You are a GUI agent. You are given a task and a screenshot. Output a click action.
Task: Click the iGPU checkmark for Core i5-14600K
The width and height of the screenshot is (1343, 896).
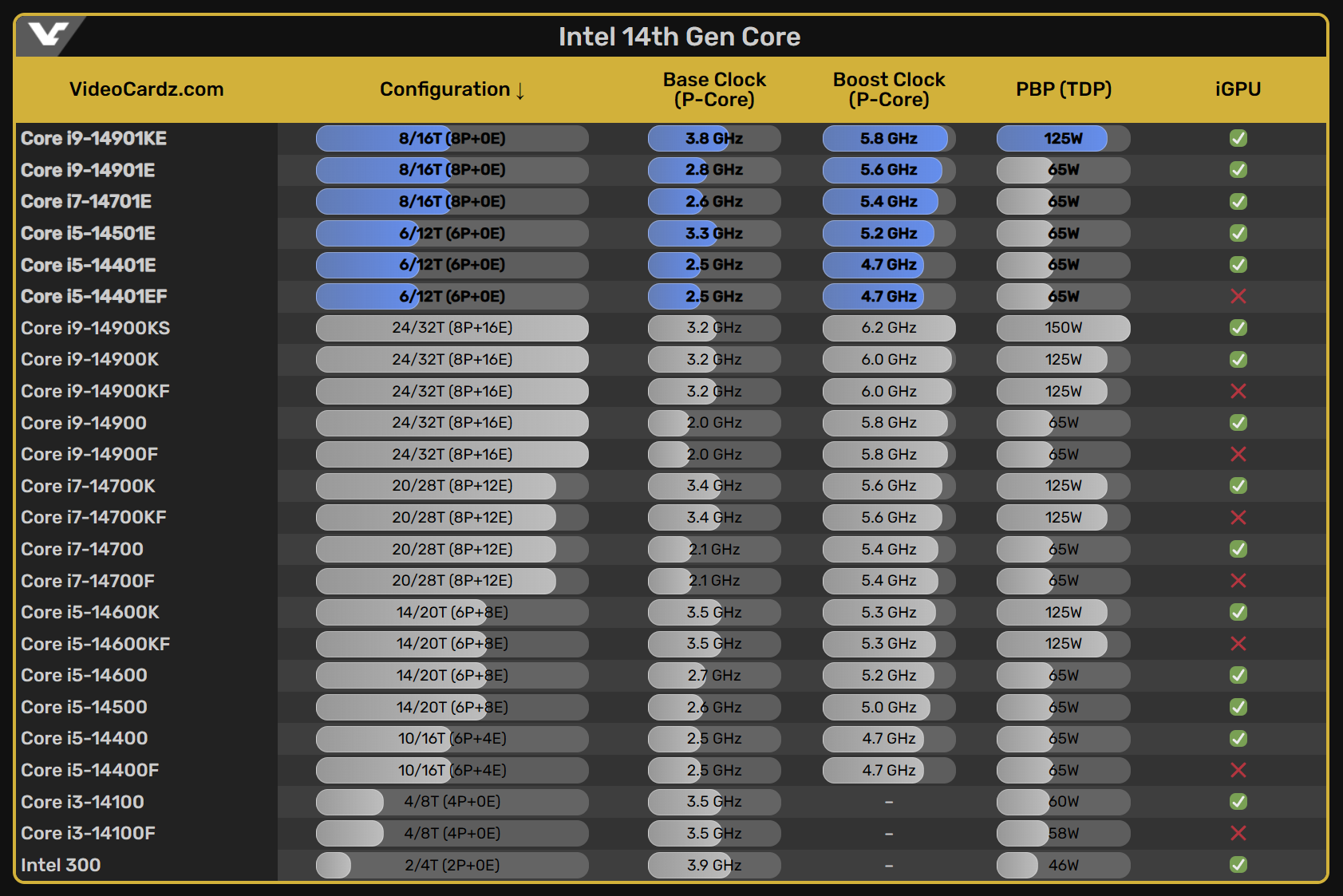coord(1238,612)
